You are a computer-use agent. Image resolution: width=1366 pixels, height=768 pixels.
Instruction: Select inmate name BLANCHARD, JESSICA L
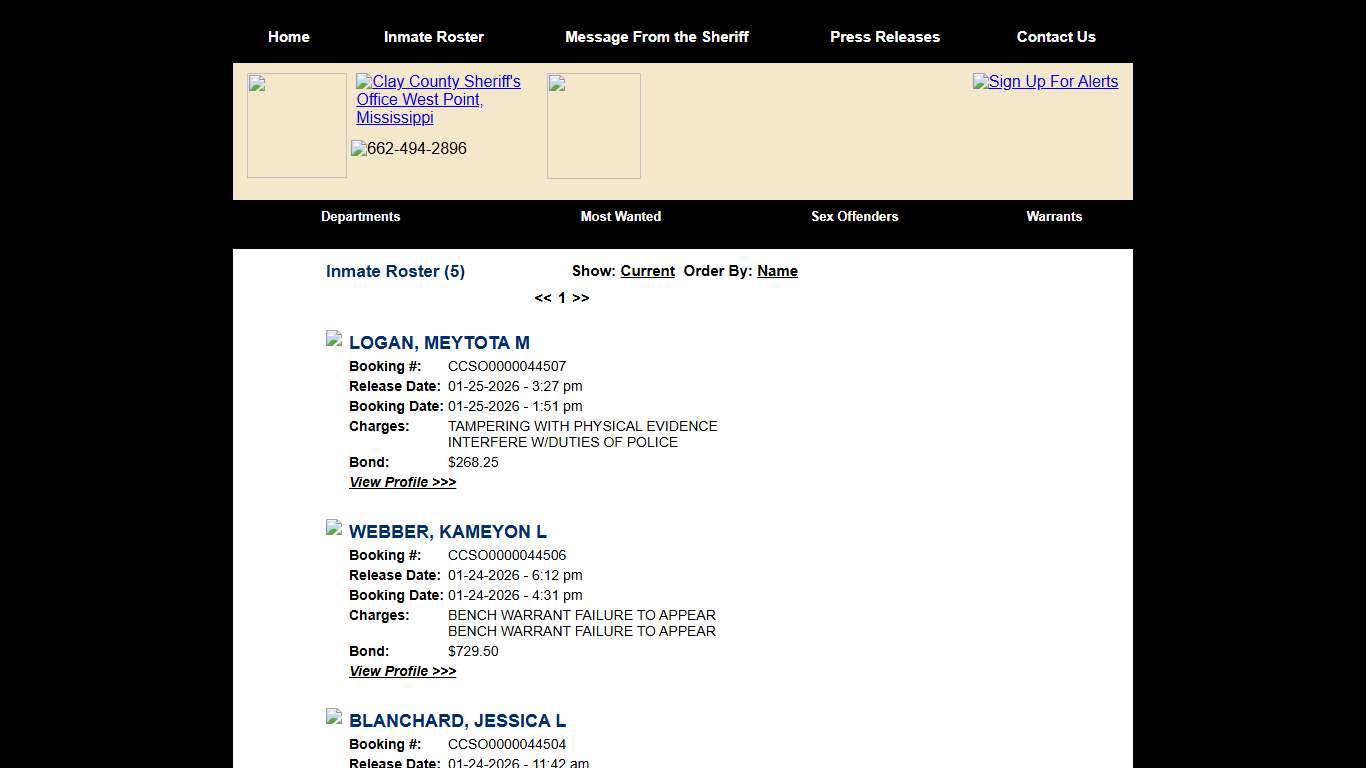(x=457, y=720)
